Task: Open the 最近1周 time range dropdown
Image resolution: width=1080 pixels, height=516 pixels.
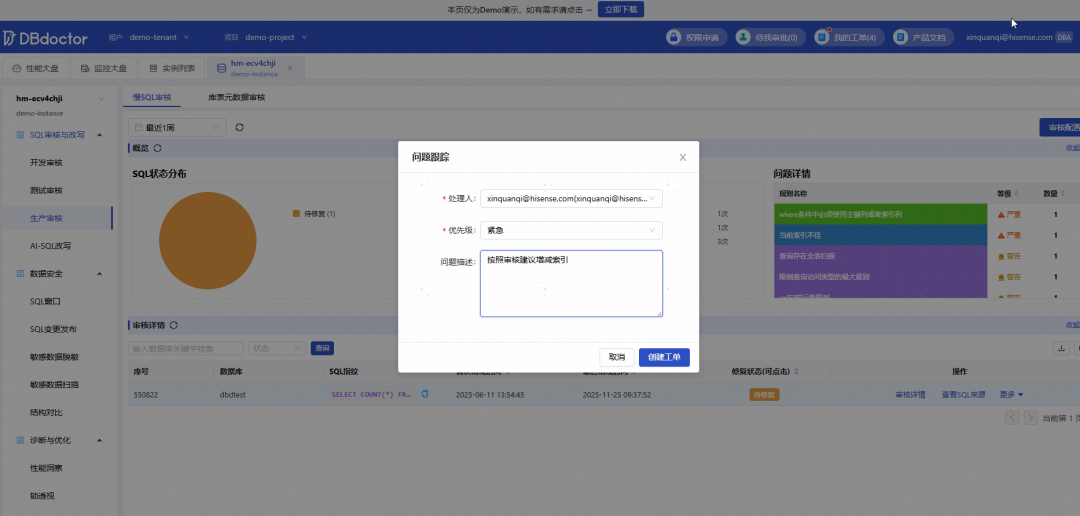Action: point(177,127)
